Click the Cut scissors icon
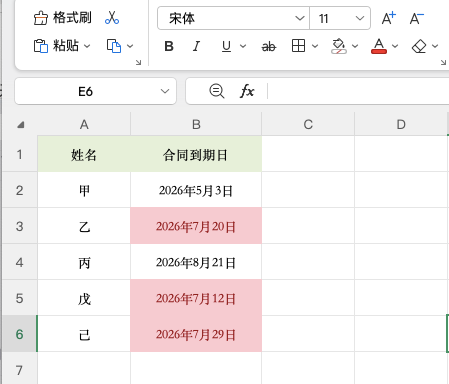 [112, 18]
